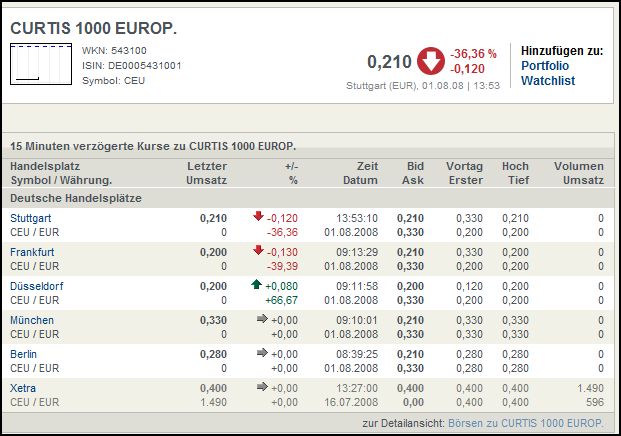Select ISIN DE0005431001 text

[x=131, y=66]
